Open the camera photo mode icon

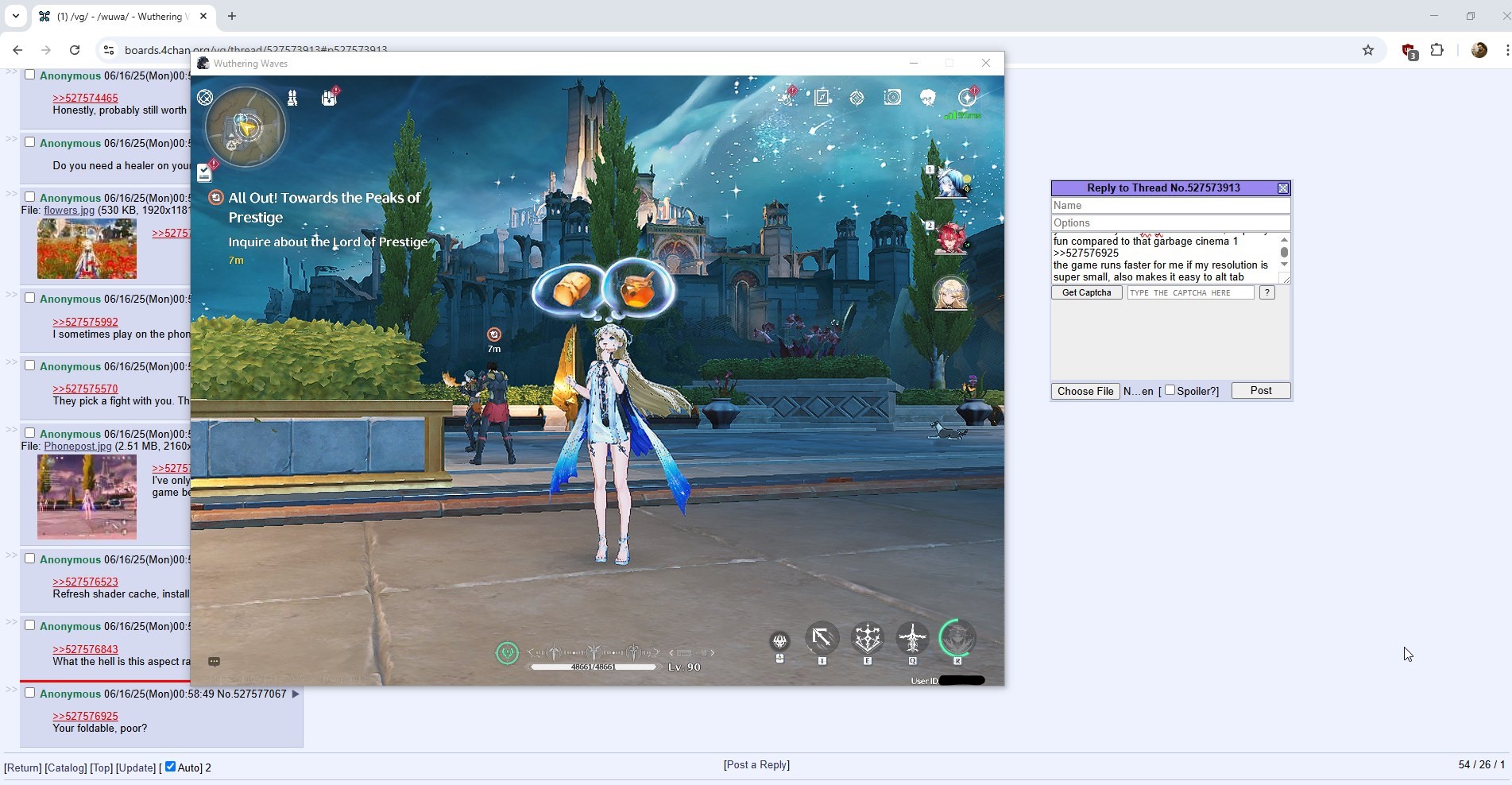(x=892, y=98)
